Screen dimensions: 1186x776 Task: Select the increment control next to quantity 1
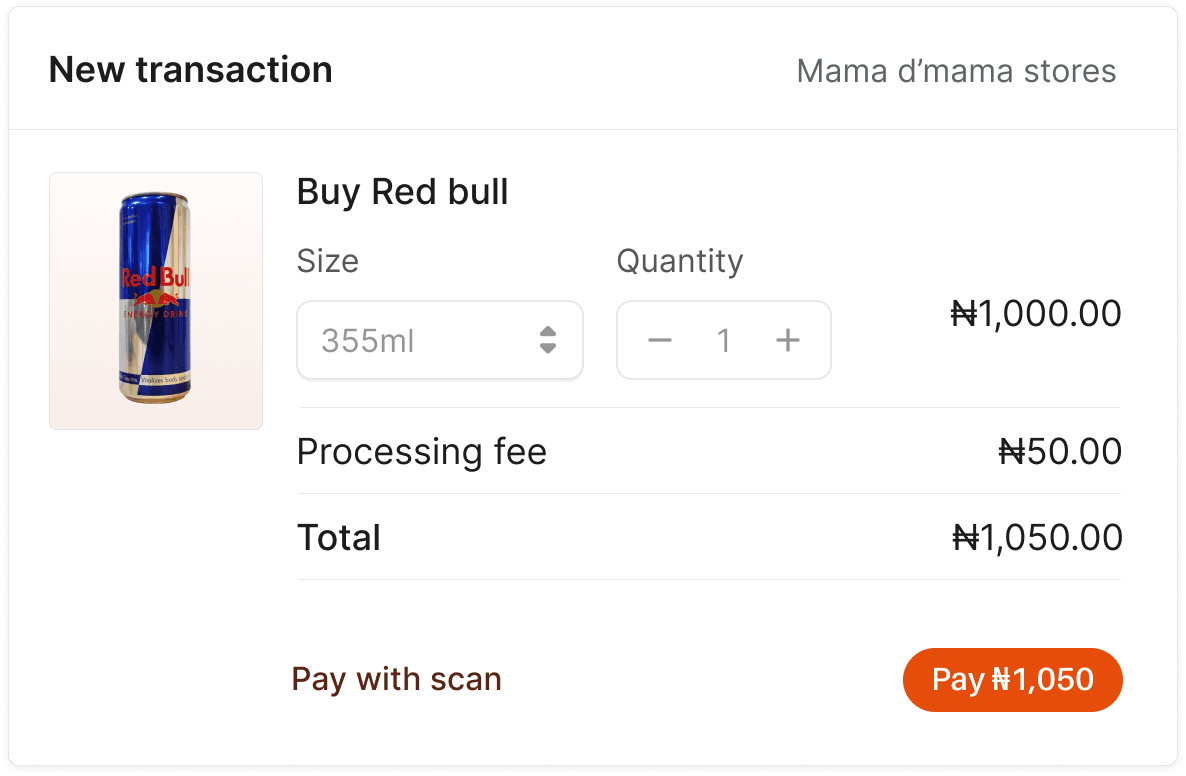(x=787, y=340)
